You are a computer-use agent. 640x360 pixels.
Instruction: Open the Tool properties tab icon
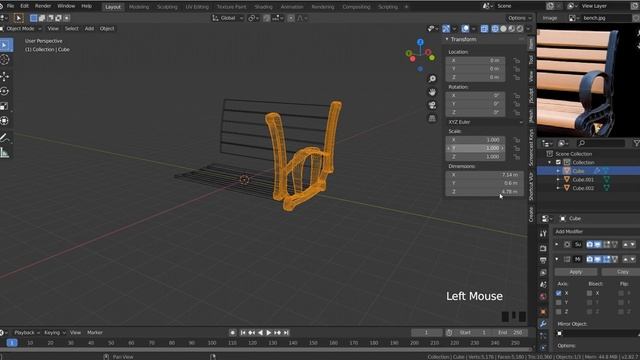543,233
